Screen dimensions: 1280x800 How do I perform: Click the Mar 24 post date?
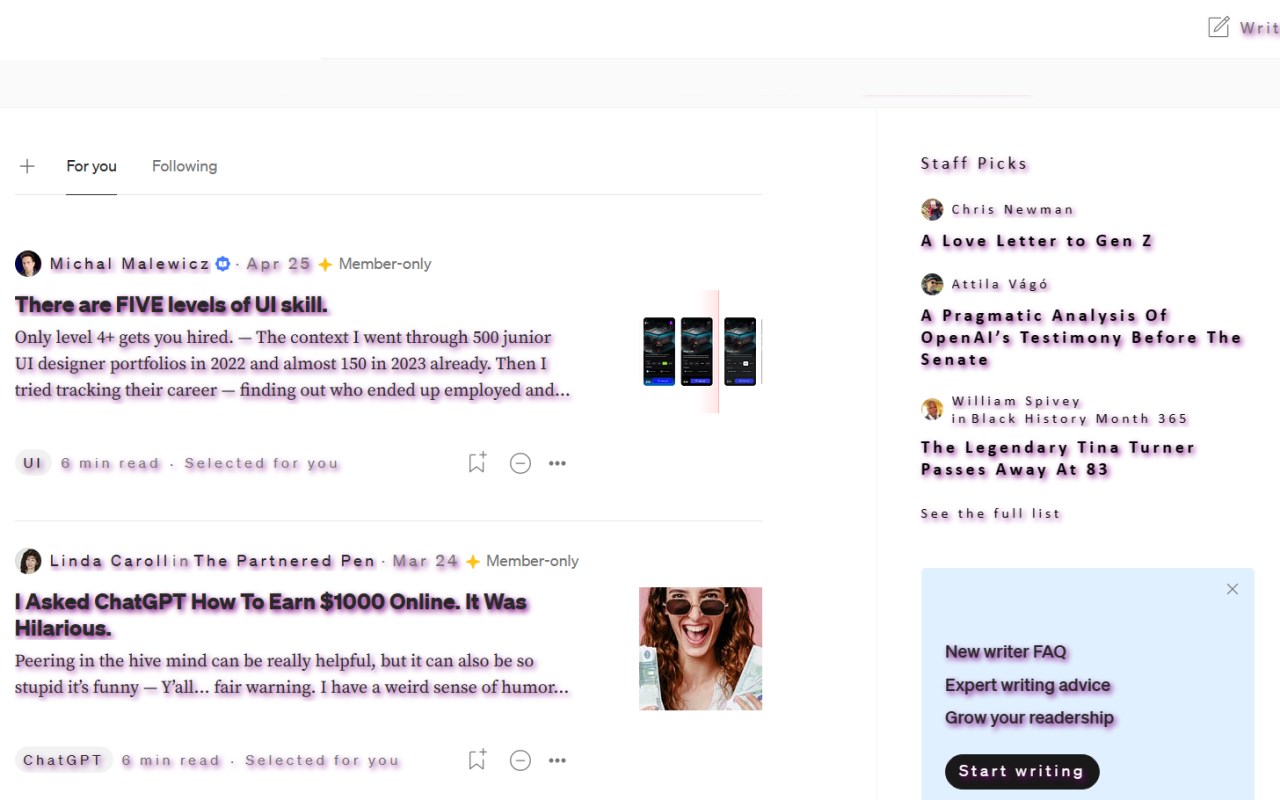click(426, 561)
